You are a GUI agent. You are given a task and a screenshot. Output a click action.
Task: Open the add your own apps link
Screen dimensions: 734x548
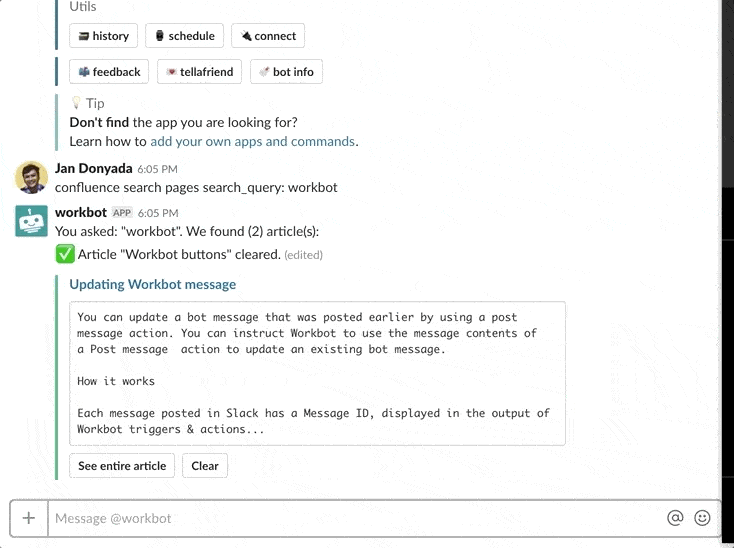252,141
